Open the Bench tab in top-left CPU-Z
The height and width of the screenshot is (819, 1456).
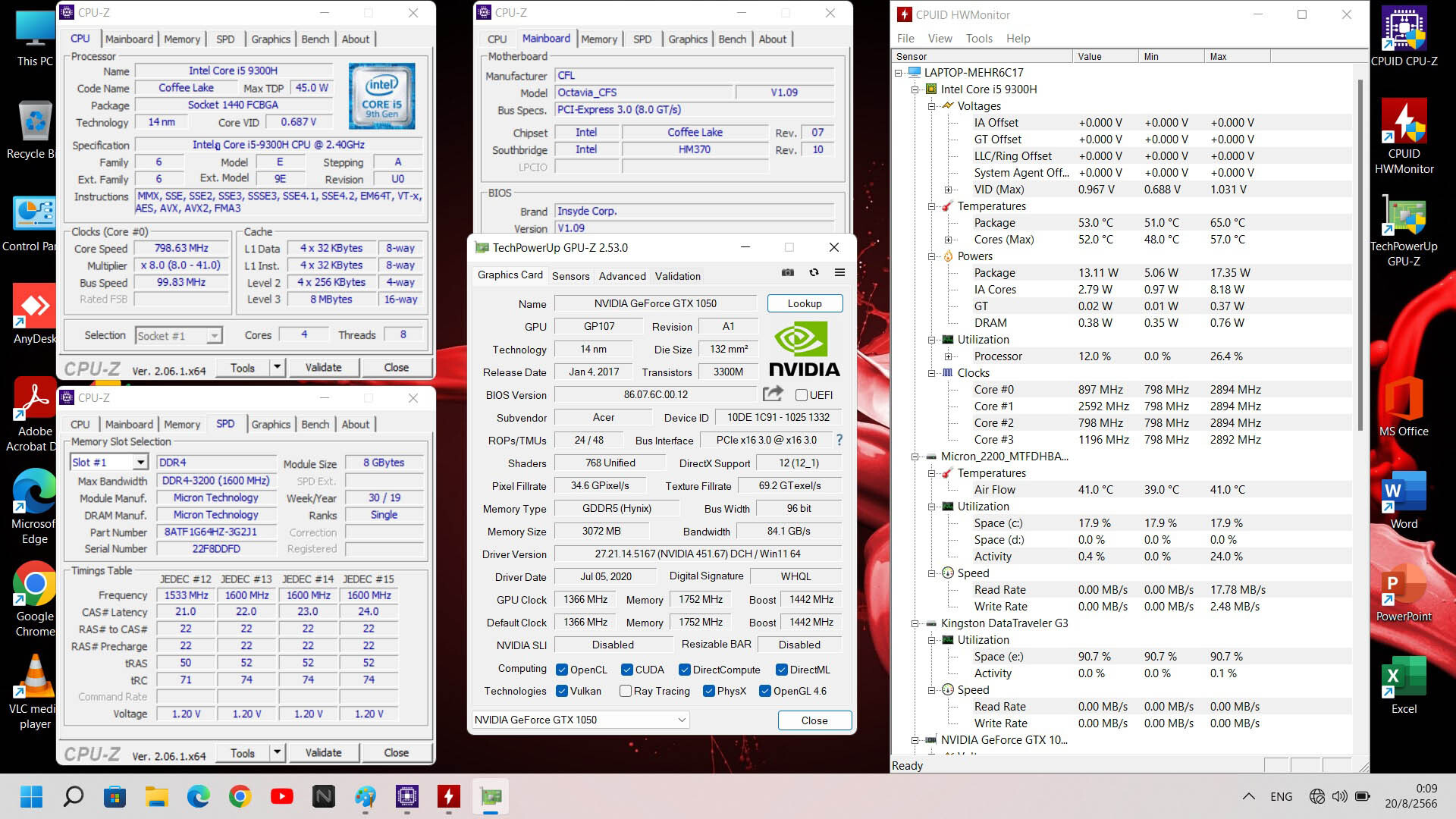[315, 39]
